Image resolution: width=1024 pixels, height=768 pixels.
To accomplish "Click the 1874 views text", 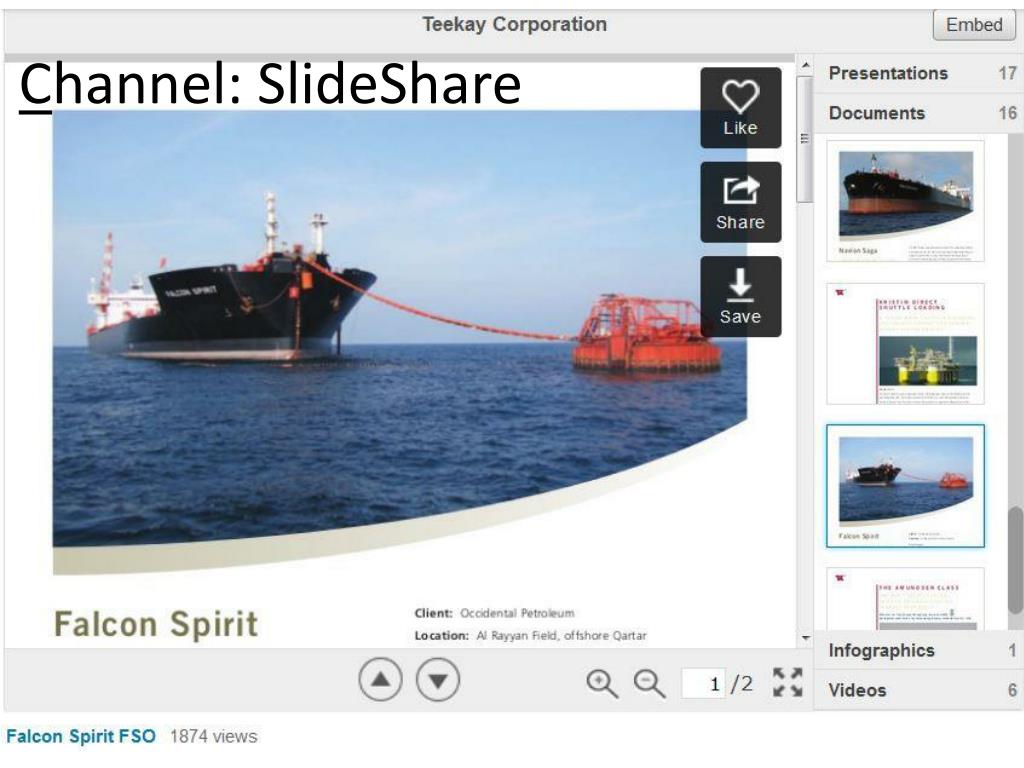I will point(214,737).
